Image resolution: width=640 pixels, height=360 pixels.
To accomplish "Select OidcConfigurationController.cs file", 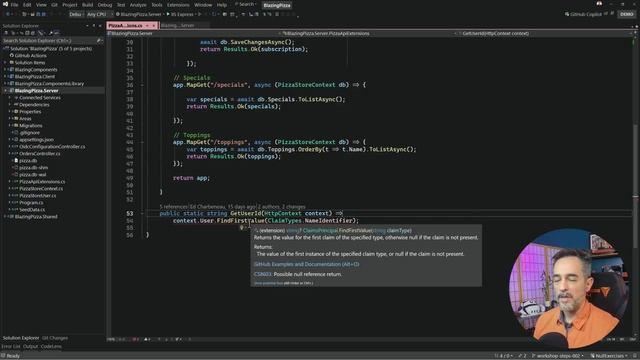I will click(52, 147).
